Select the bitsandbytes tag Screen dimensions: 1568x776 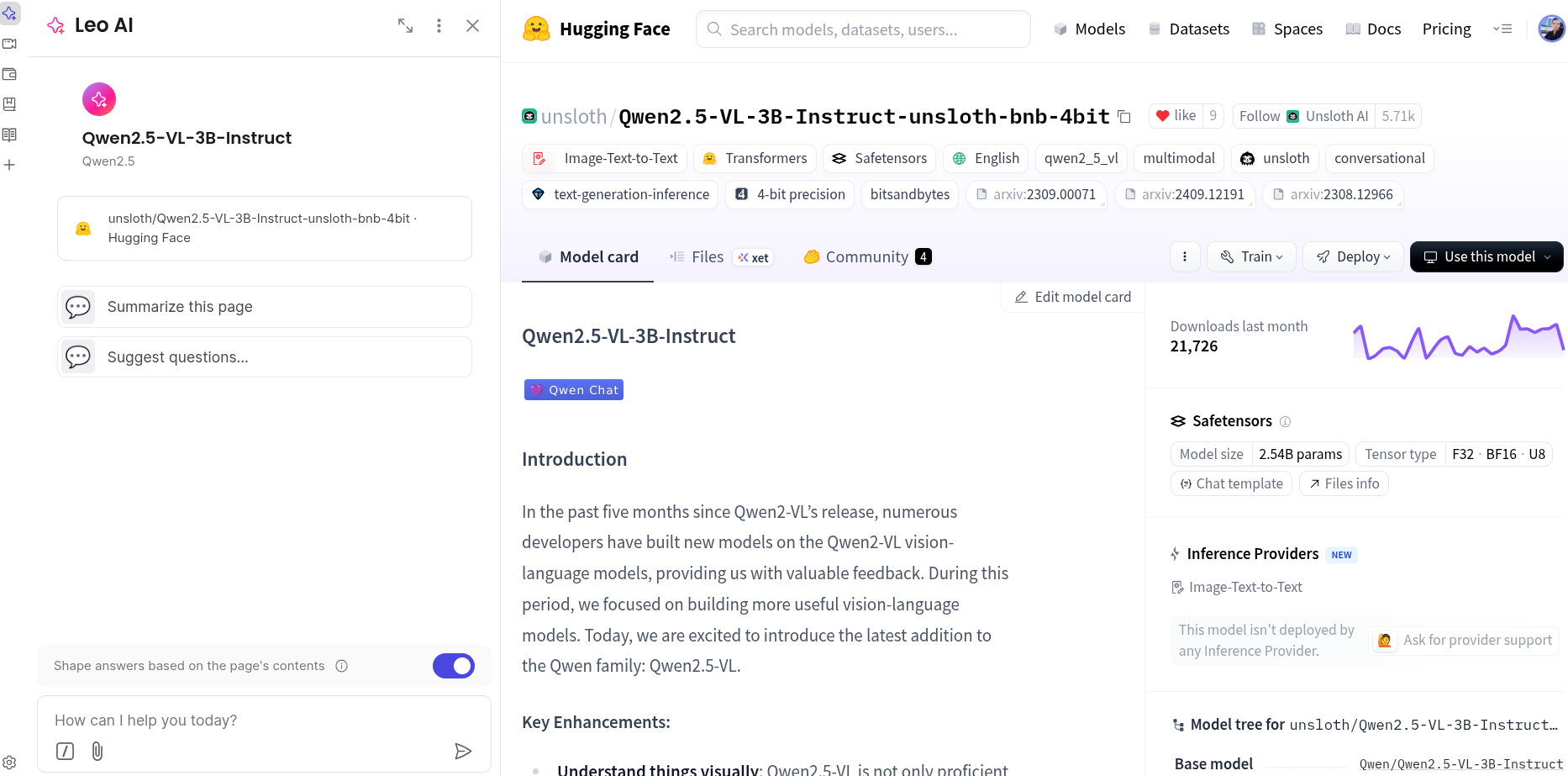[910, 194]
